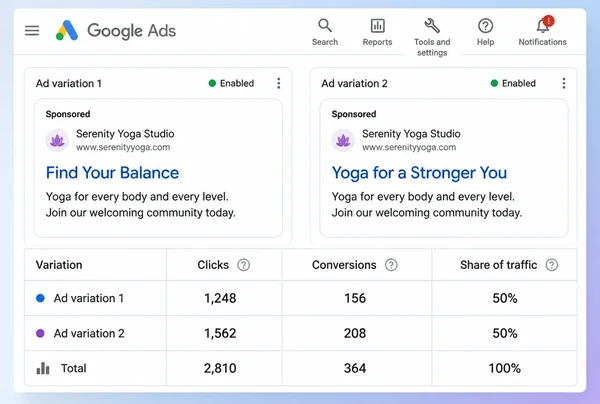Click www.serenityyoga.com in Ad variation 2

click(x=409, y=147)
